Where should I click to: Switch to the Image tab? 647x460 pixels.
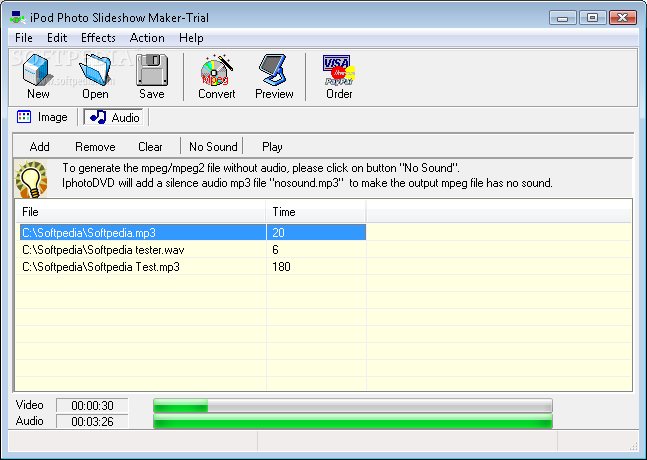point(42,117)
